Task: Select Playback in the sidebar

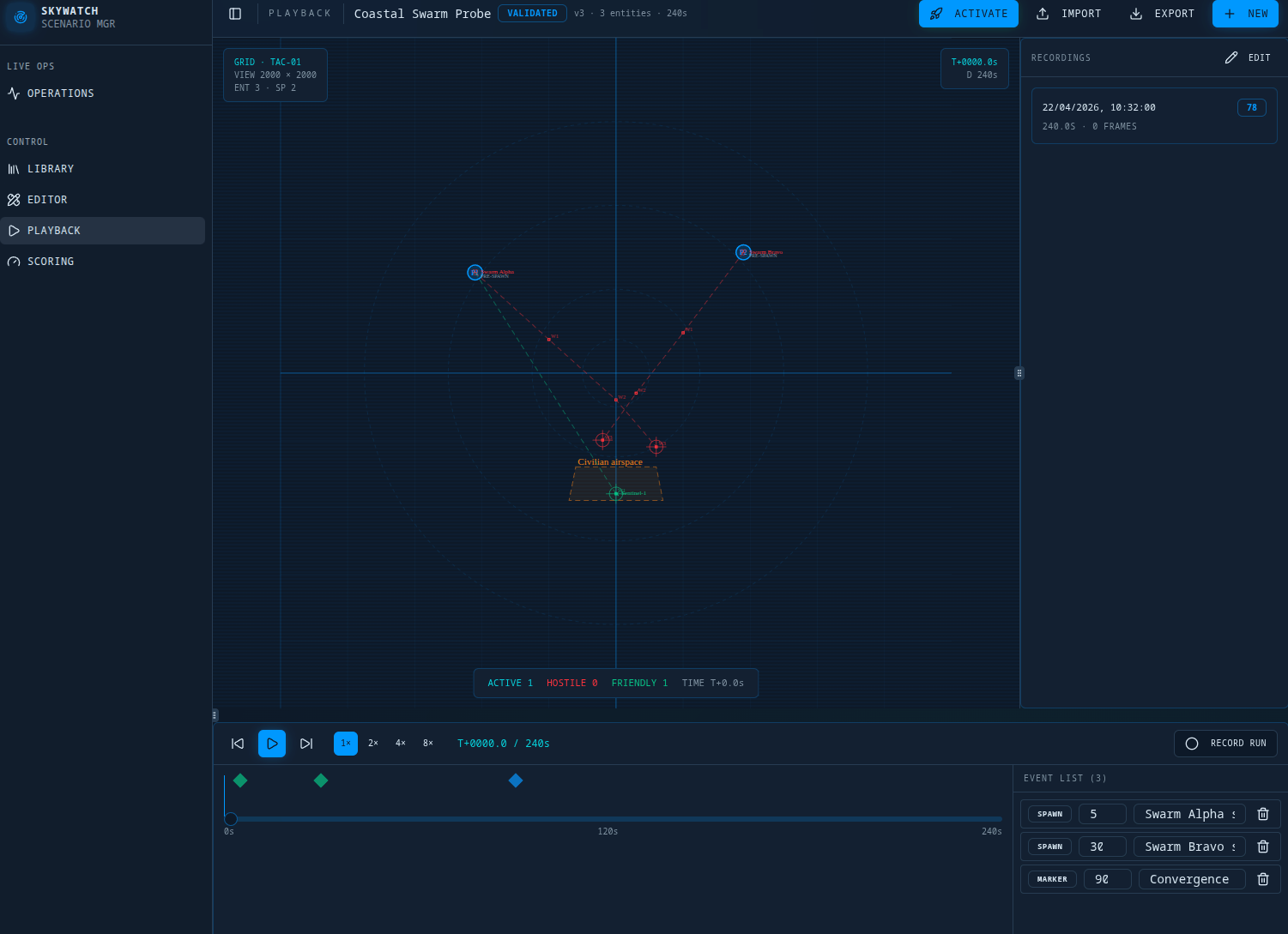Action: click(102, 231)
